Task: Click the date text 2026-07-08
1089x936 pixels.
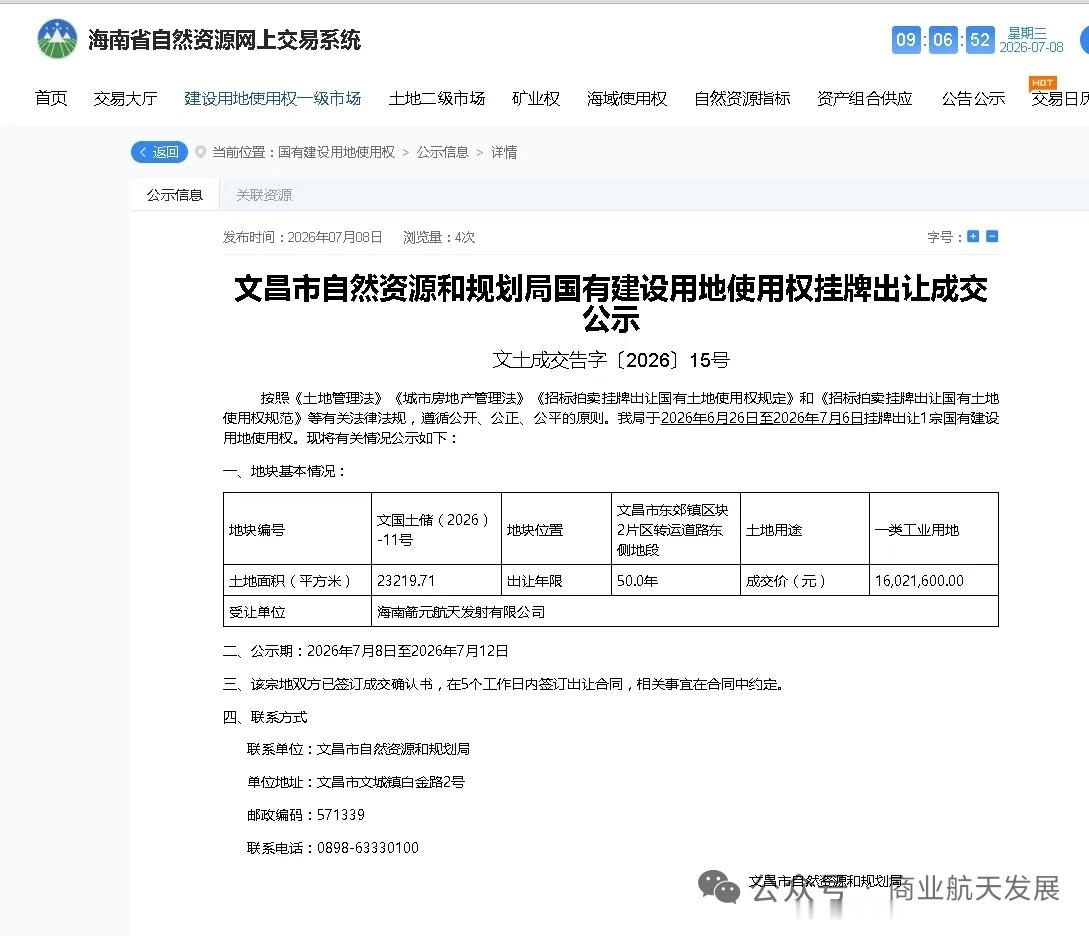Action: 1031,47
